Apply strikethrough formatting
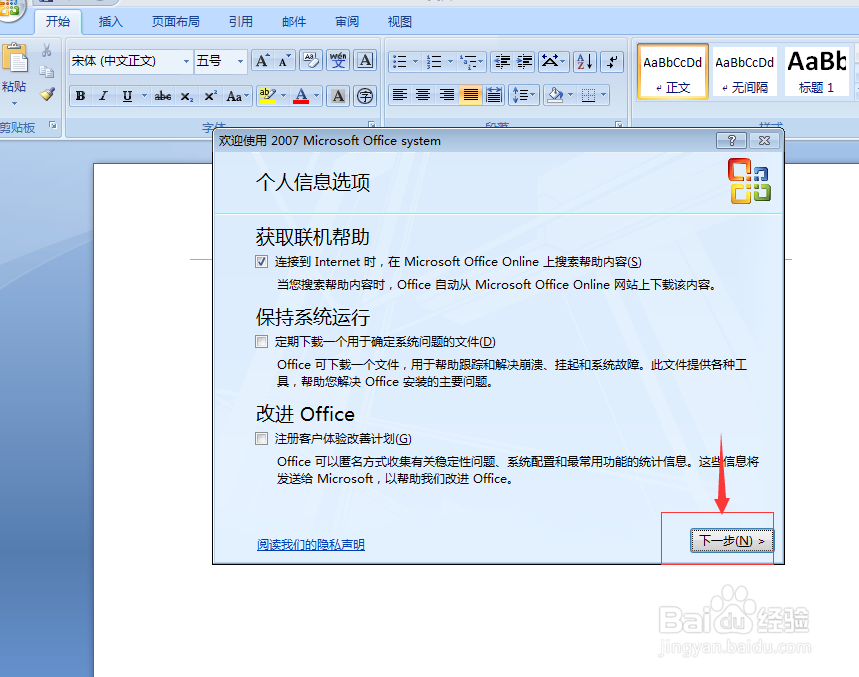 coord(163,96)
